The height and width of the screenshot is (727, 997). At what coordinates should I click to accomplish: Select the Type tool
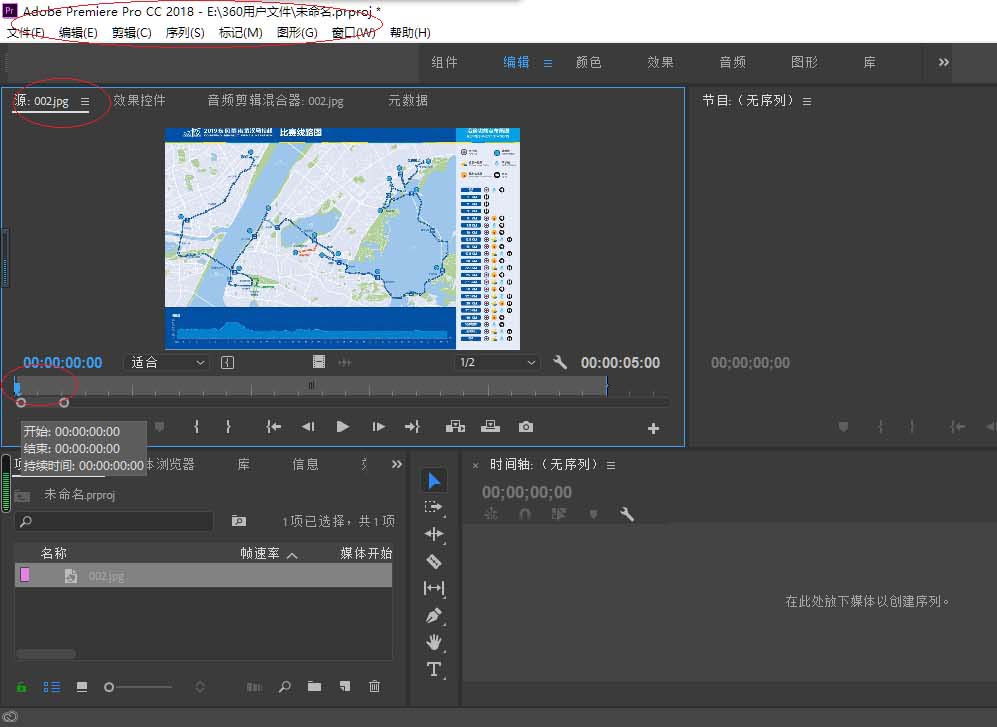coord(433,669)
